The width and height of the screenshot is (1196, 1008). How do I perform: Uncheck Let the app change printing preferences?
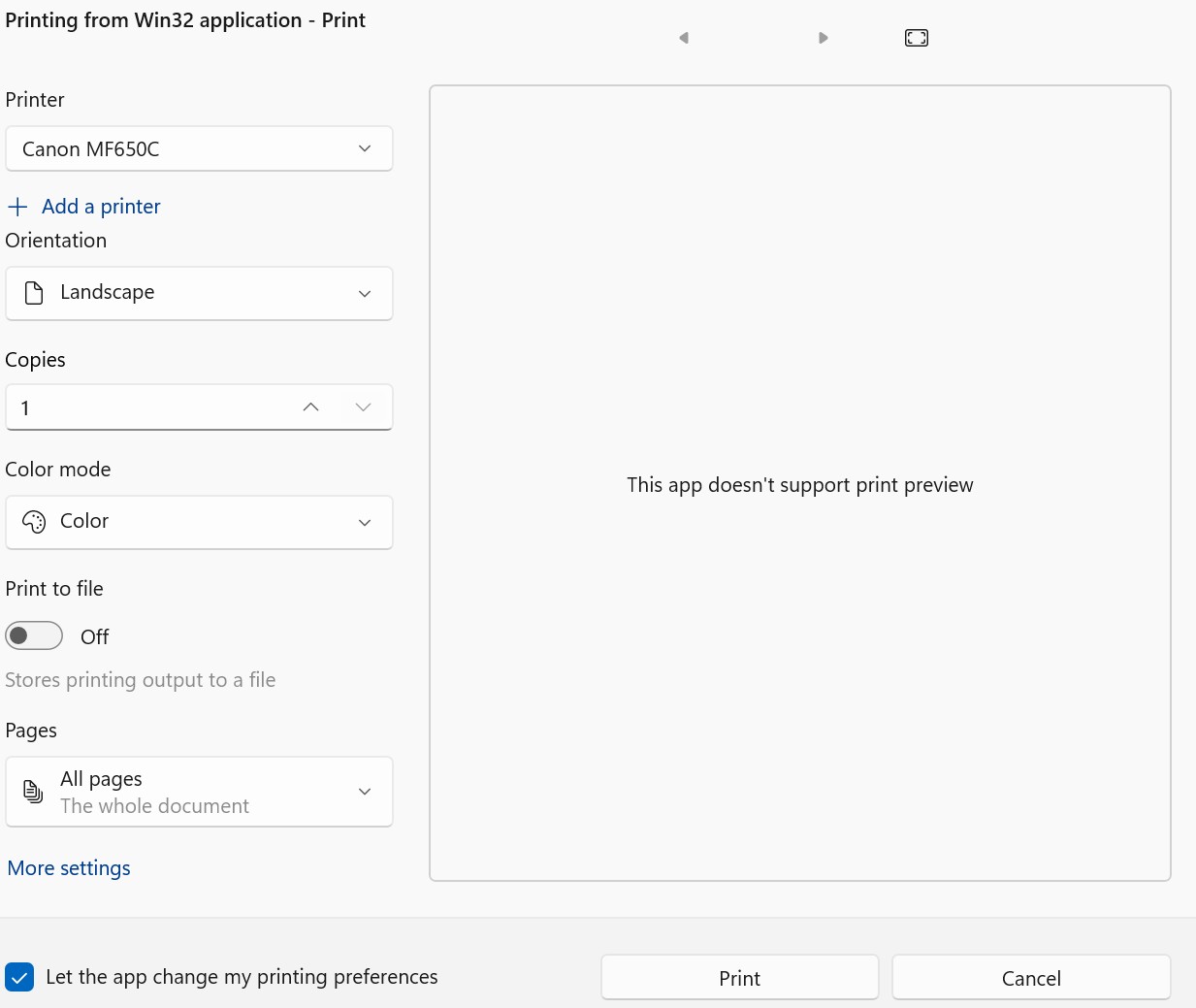click(19, 977)
